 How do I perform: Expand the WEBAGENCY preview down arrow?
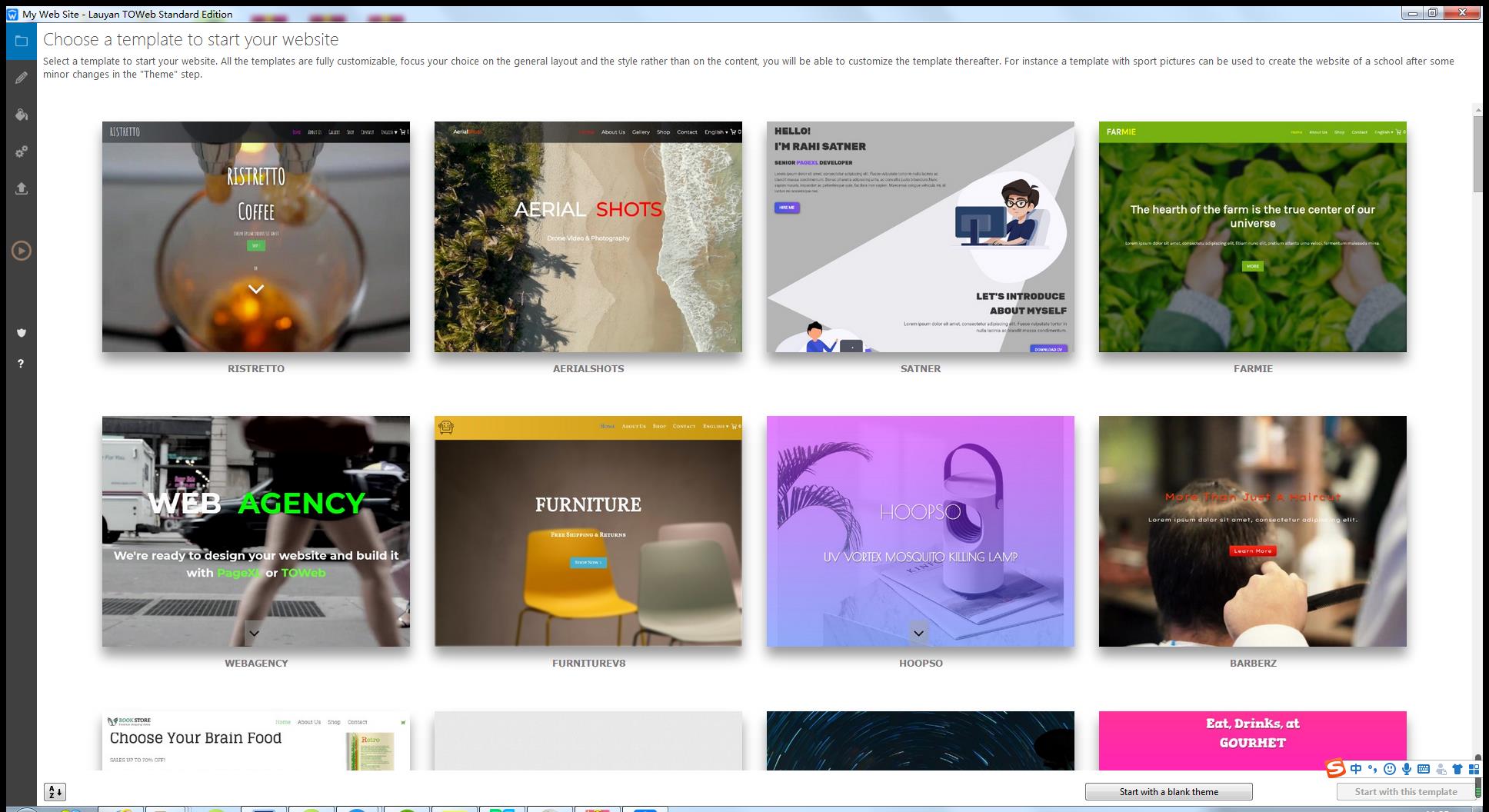click(254, 633)
